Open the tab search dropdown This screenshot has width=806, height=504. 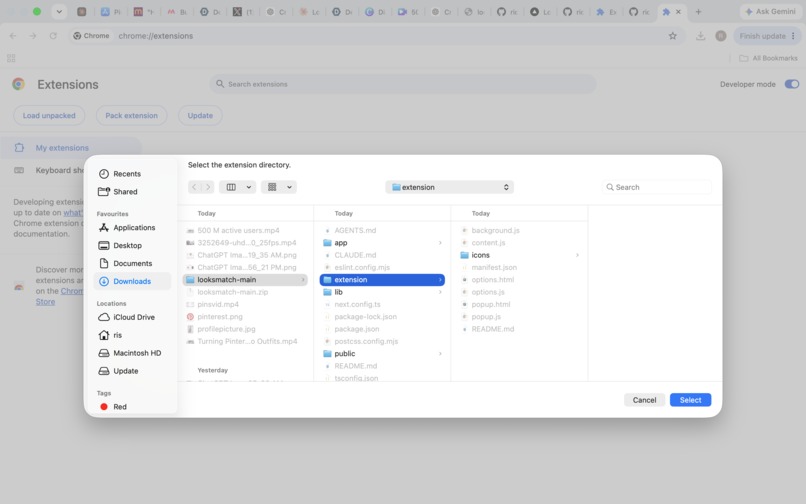click(x=59, y=11)
